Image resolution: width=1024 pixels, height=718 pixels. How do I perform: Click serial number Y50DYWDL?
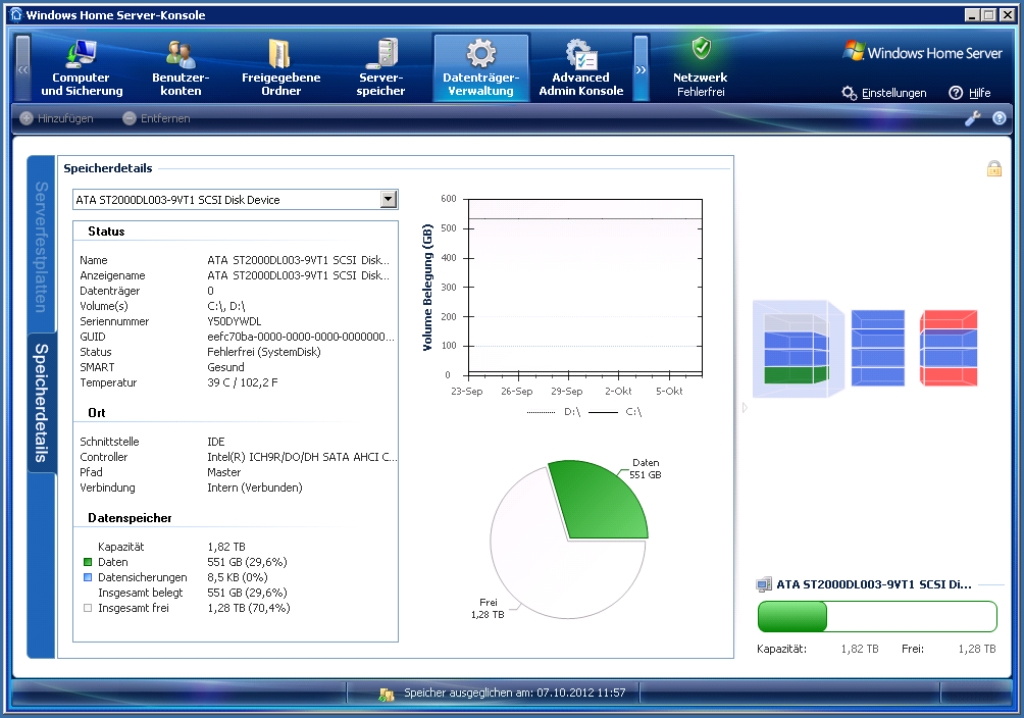click(234, 321)
